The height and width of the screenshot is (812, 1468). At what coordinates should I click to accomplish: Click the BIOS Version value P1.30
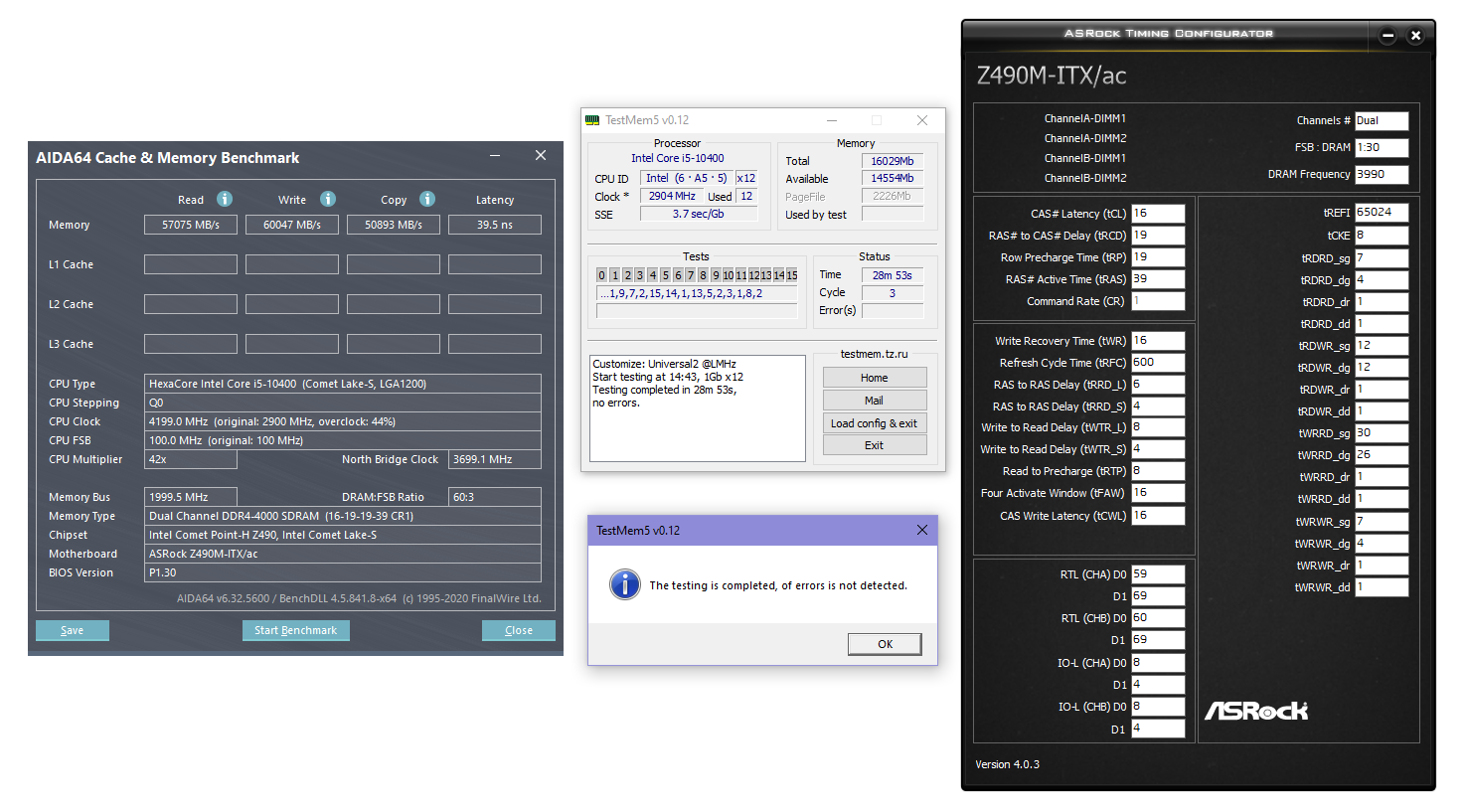click(343, 572)
